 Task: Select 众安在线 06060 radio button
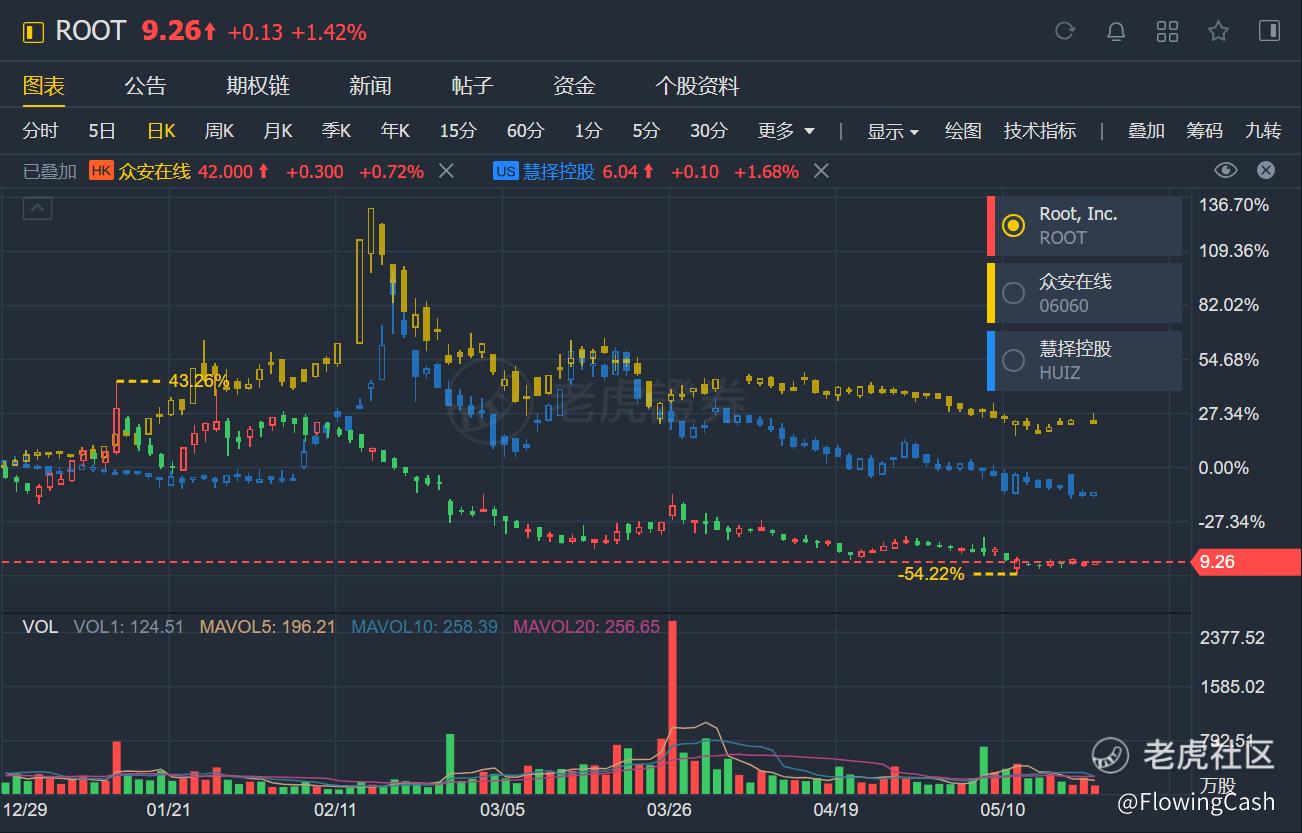[1013, 293]
